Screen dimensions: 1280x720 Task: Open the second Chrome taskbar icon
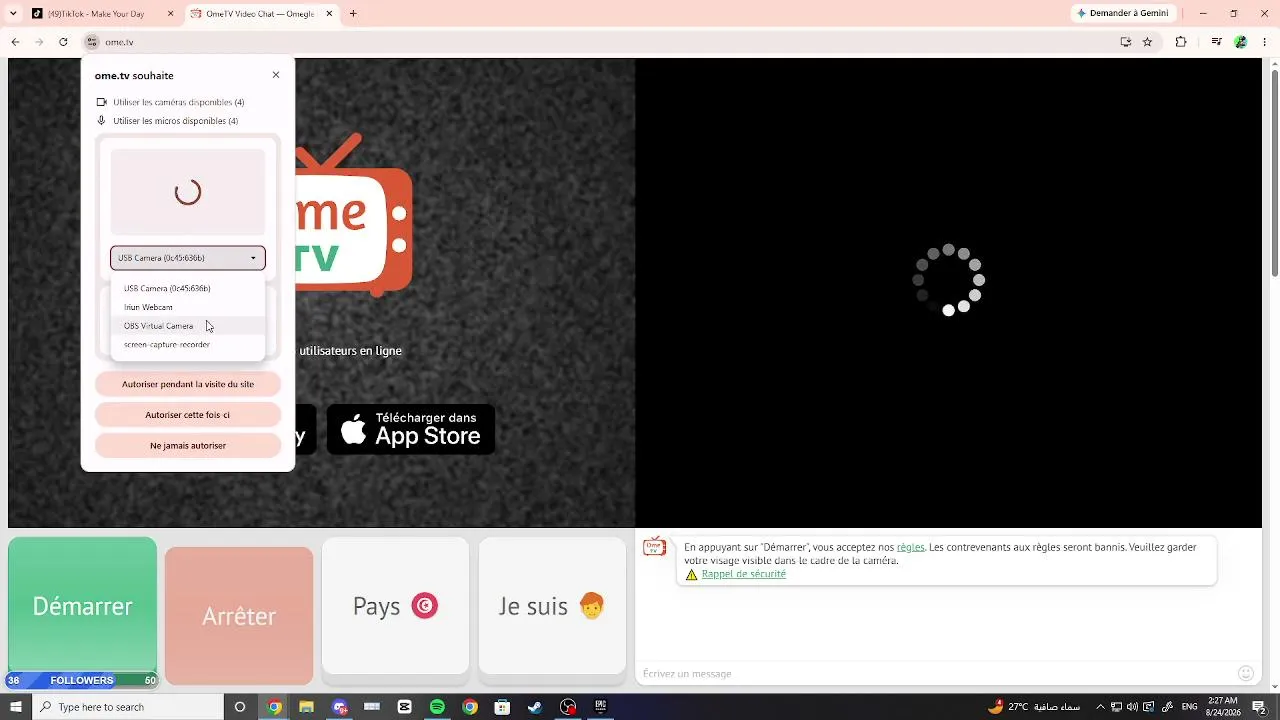coord(470,707)
